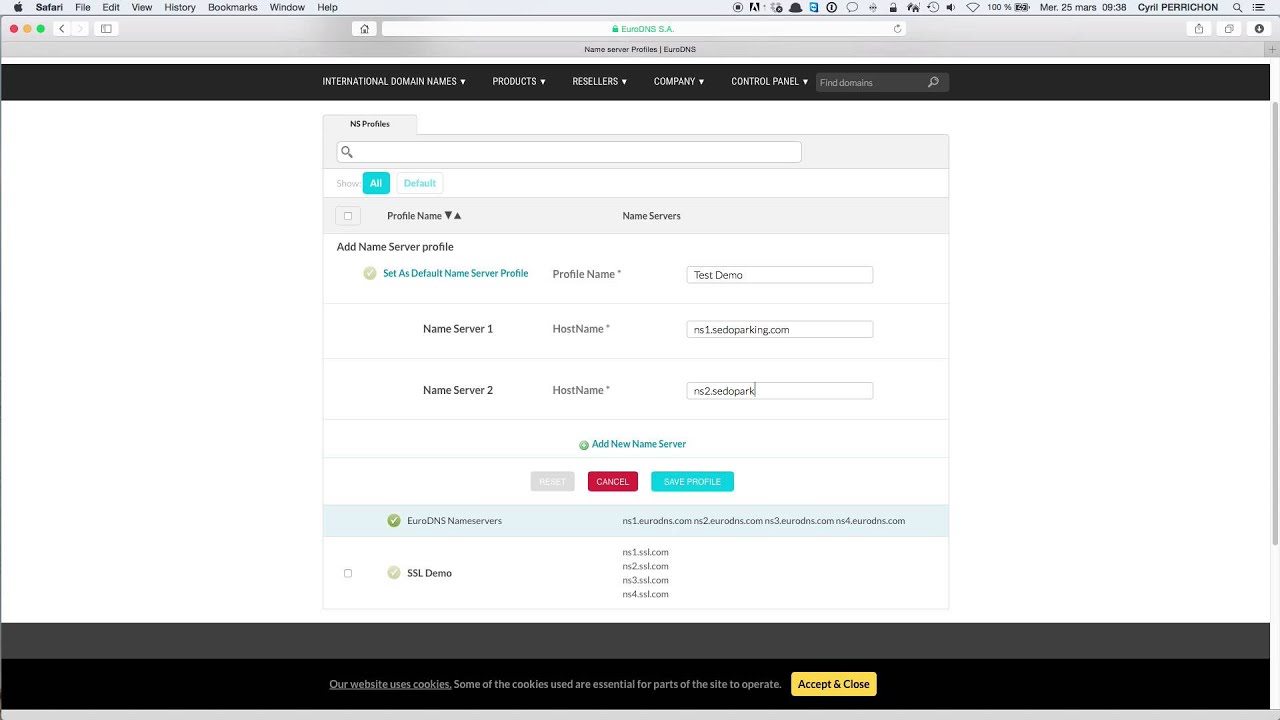Image resolution: width=1280 pixels, height=720 pixels.
Task: Click green plus beside Add New Name Server
Action: 584,445
